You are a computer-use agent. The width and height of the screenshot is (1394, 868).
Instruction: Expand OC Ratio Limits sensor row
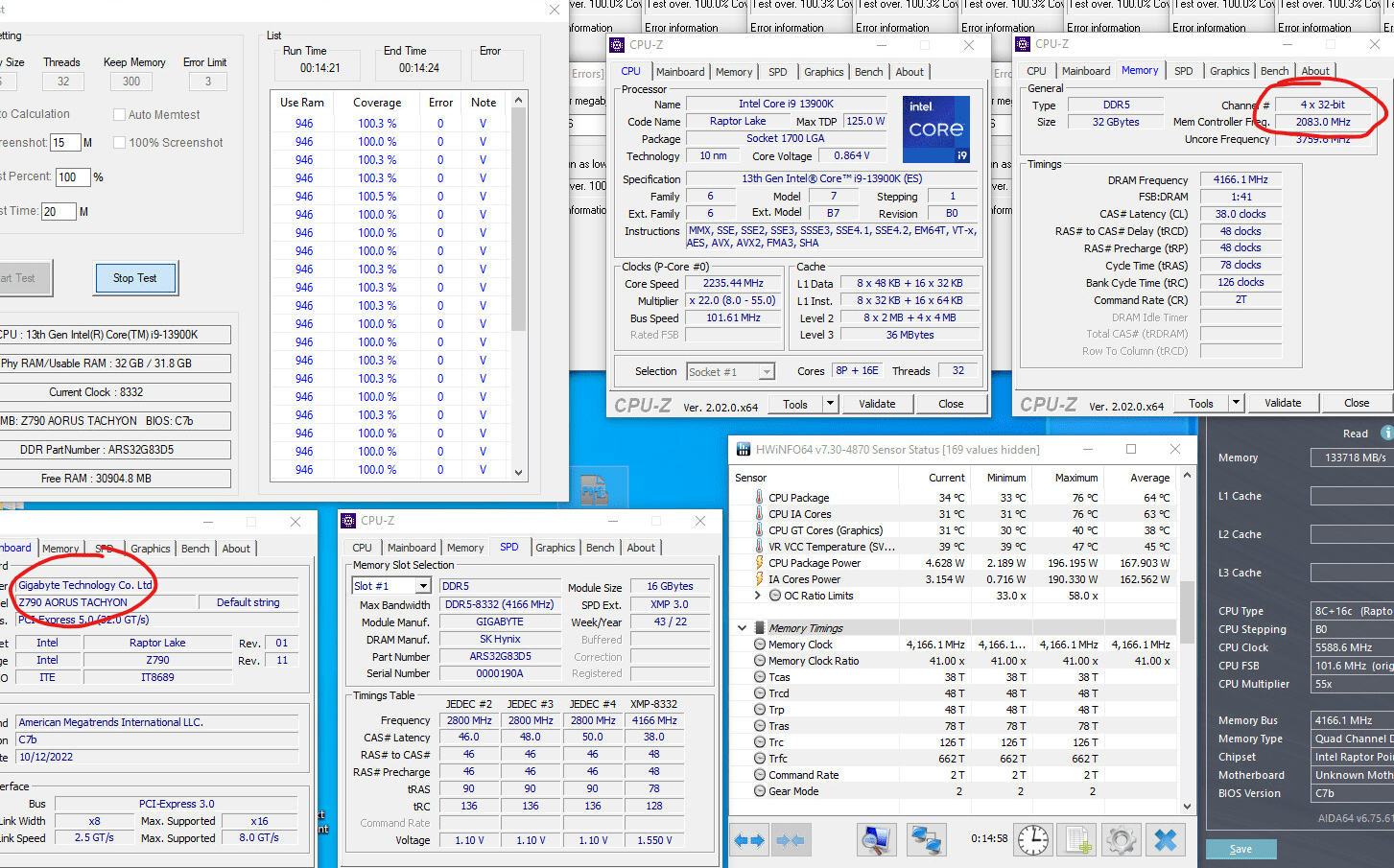point(758,596)
